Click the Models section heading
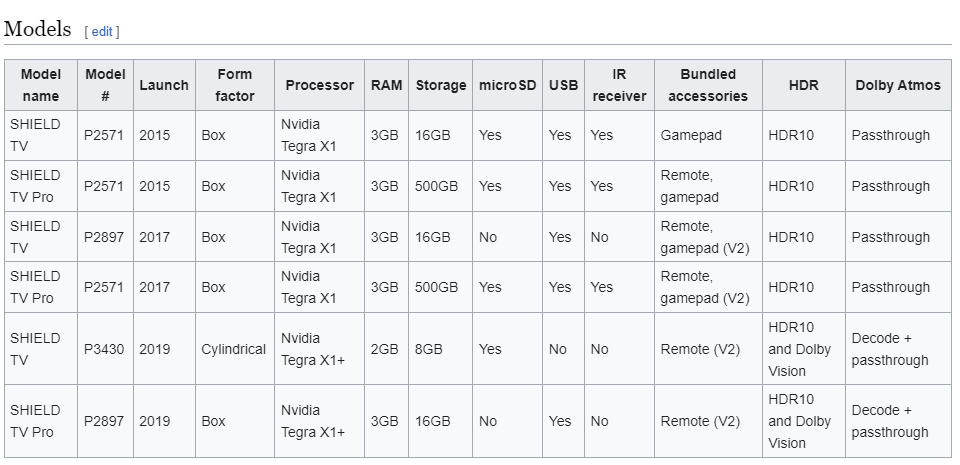The width and height of the screenshot is (960, 465). coord(38,29)
